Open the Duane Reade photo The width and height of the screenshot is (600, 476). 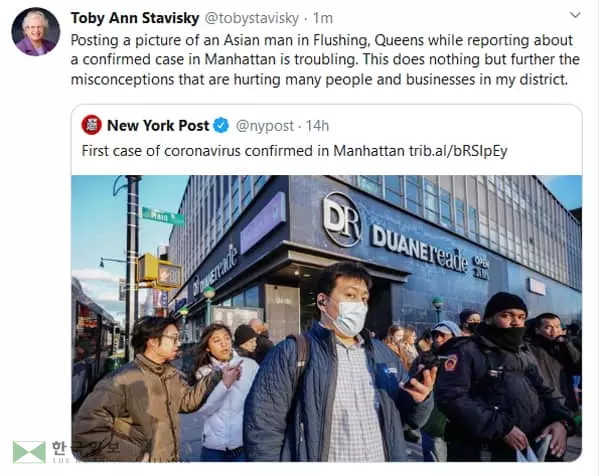326,318
